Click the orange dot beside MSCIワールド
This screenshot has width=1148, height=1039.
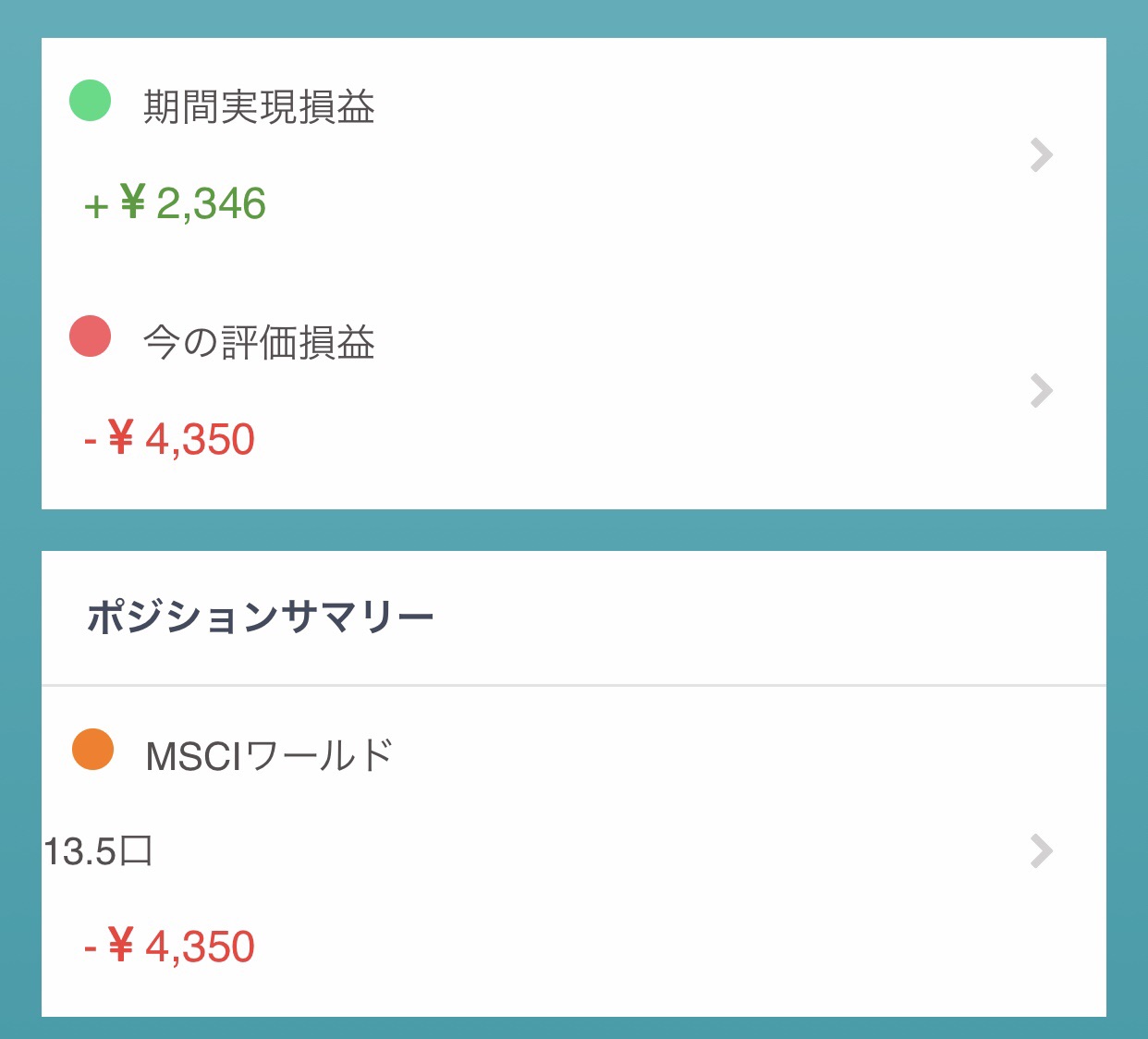(x=93, y=749)
